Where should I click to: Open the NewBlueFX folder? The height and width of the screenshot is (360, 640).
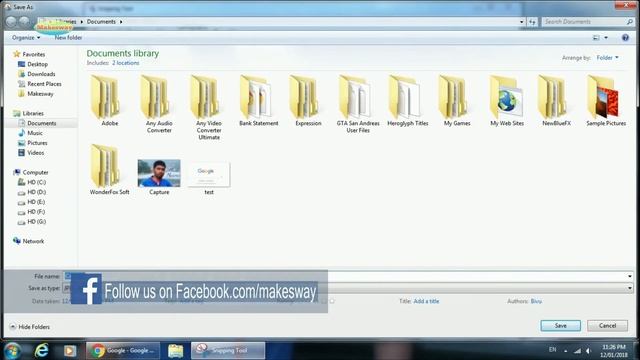[556, 100]
